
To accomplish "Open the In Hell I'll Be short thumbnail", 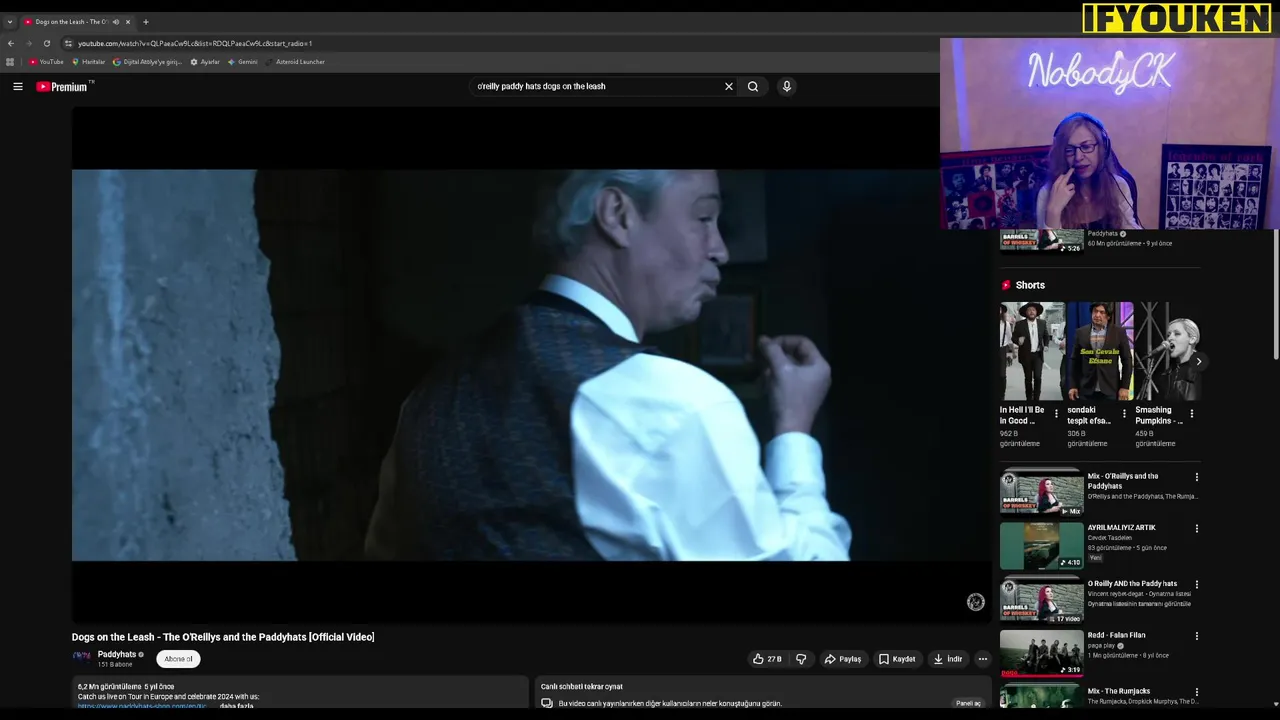I will [1032, 351].
